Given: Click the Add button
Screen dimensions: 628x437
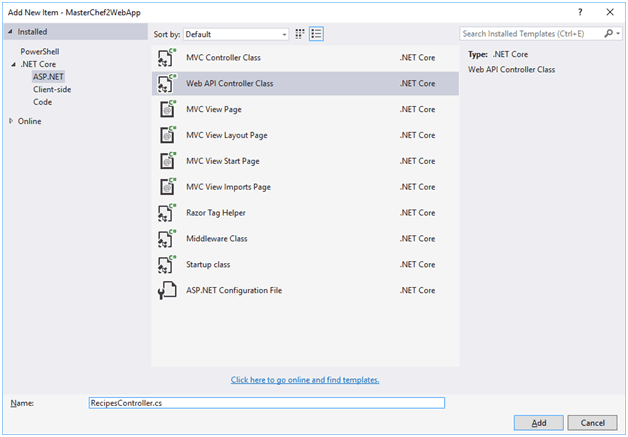Looking at the screenshot, I should point(539,423).
